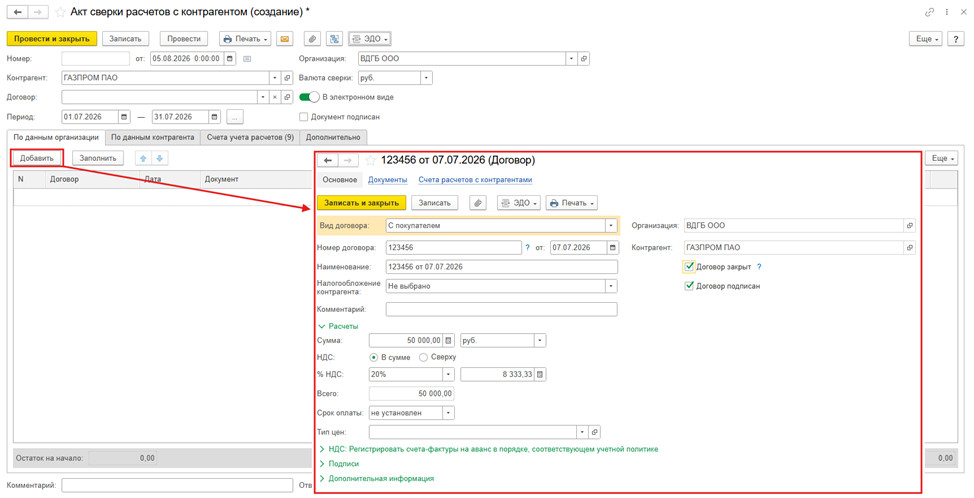Open the % НДС 20% dropdown
This screenshot has width=974, height=498.
point(448,374)
